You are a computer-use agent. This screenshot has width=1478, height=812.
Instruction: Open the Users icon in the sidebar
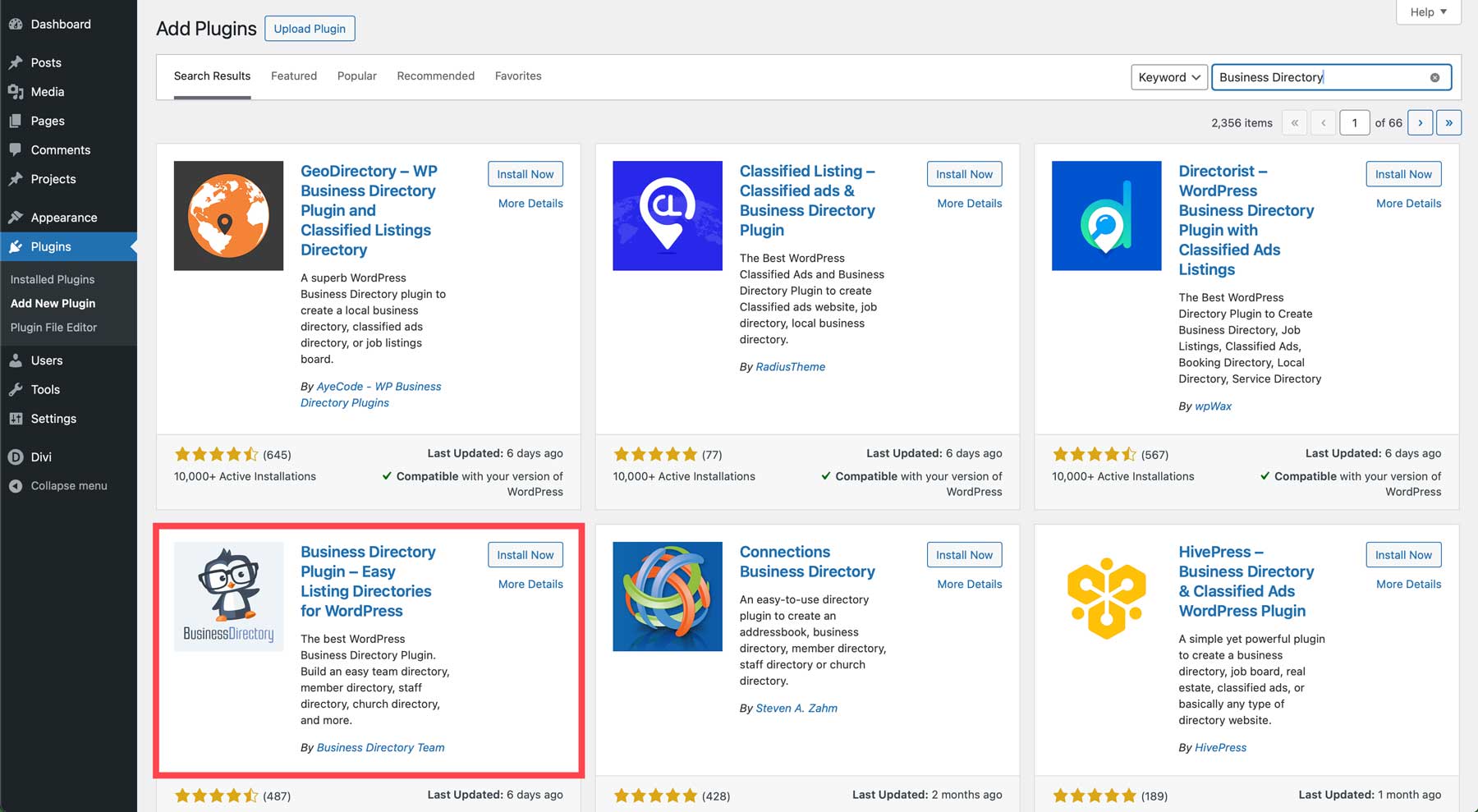point(16,360)
